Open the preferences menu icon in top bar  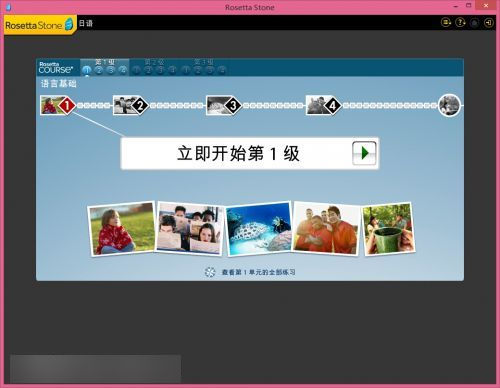tap(446, 23)
